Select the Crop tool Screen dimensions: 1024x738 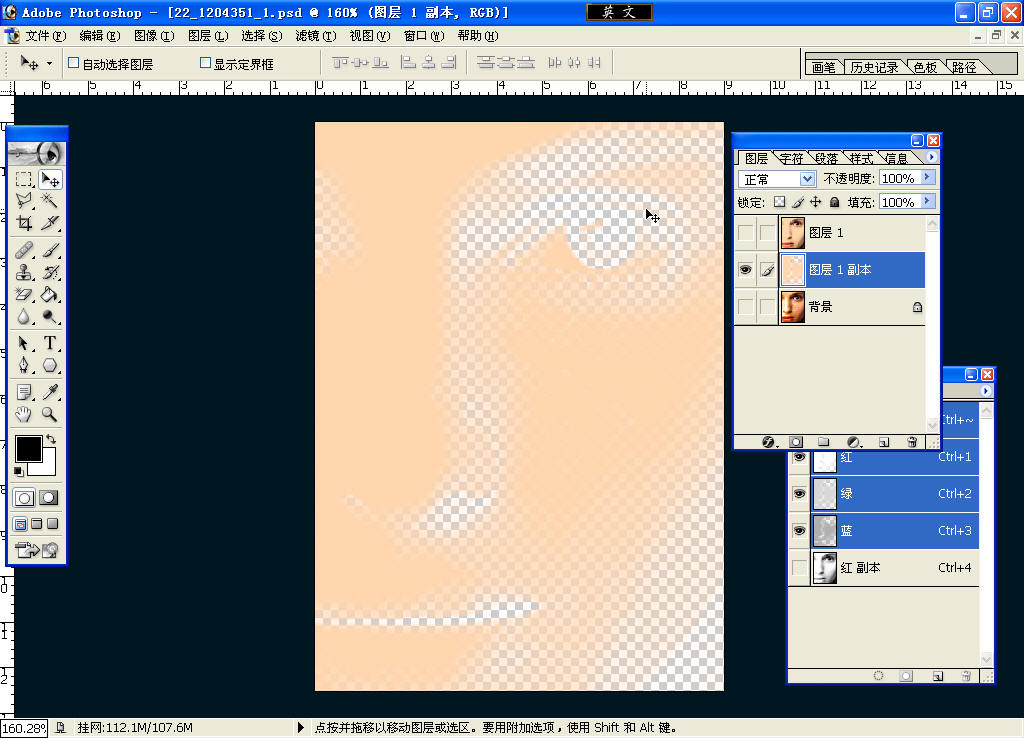pyautogui.click(x=24, y=223)
